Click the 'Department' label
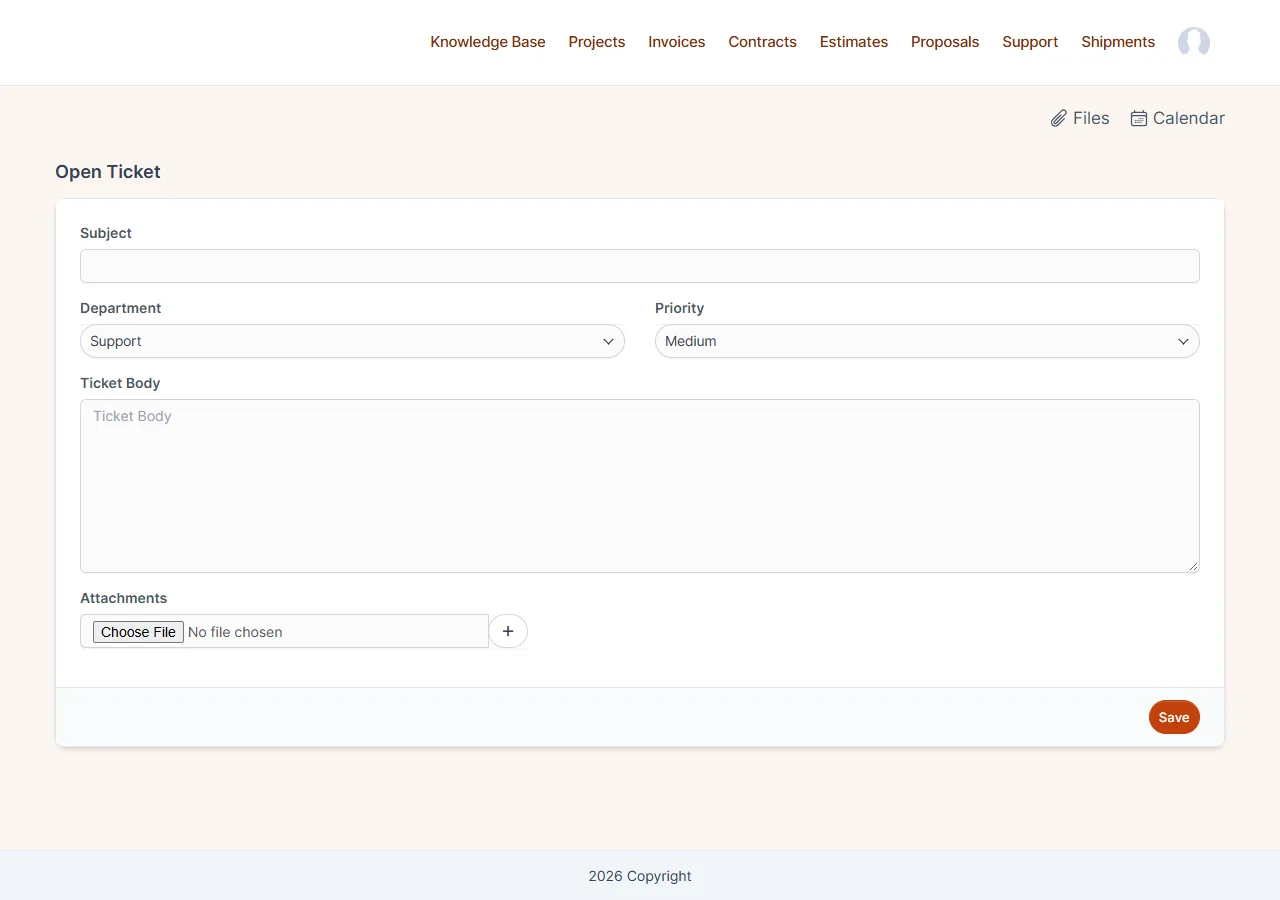The width and height of the screenshot is (1280, 900). tap(121, 308)
